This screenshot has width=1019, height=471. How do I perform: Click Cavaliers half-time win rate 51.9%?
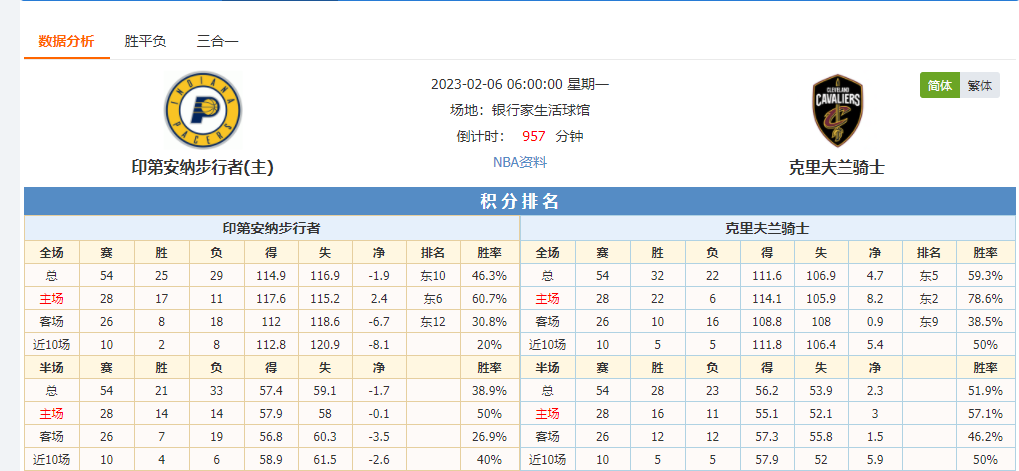pyautogui.click(x=985, y=390)
